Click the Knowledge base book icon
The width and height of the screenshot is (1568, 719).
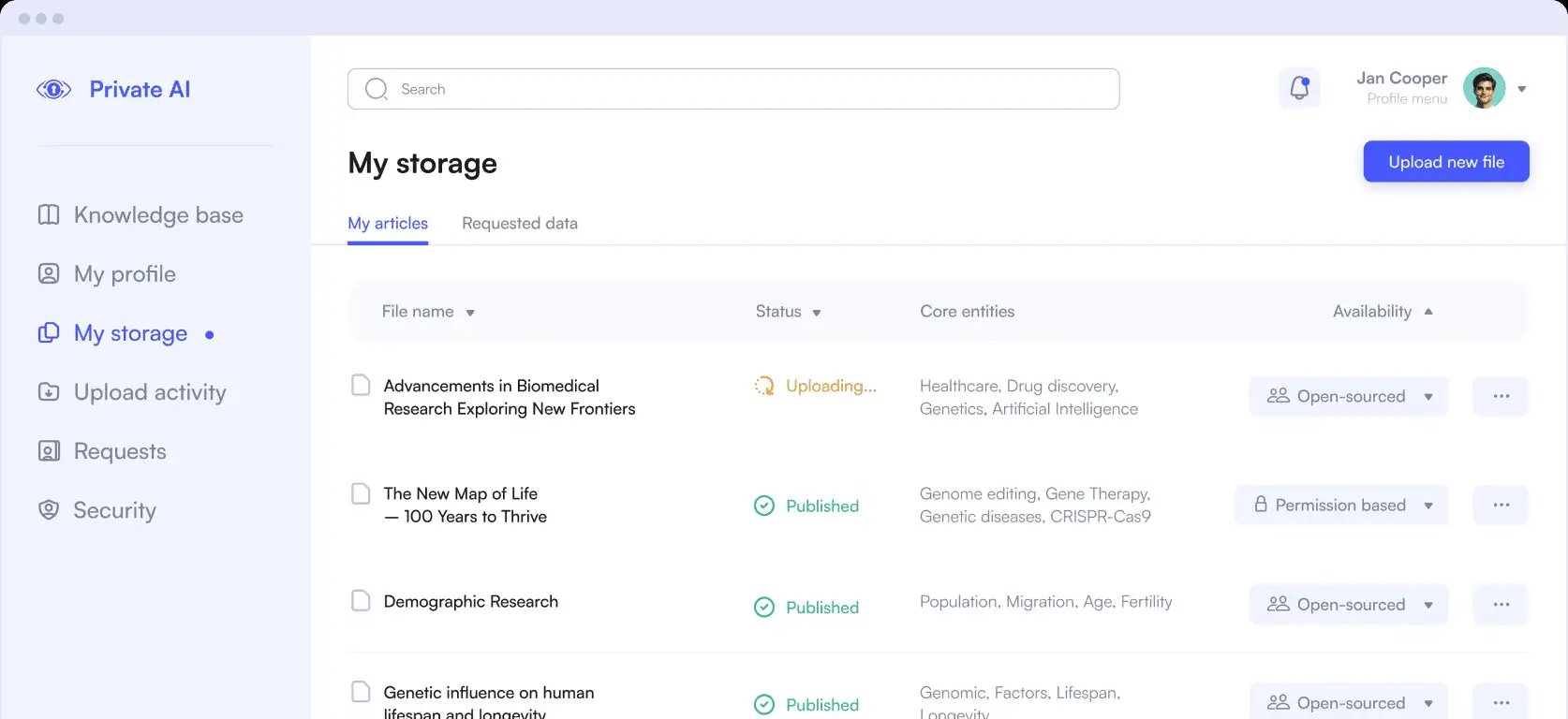tap(49, 214)
